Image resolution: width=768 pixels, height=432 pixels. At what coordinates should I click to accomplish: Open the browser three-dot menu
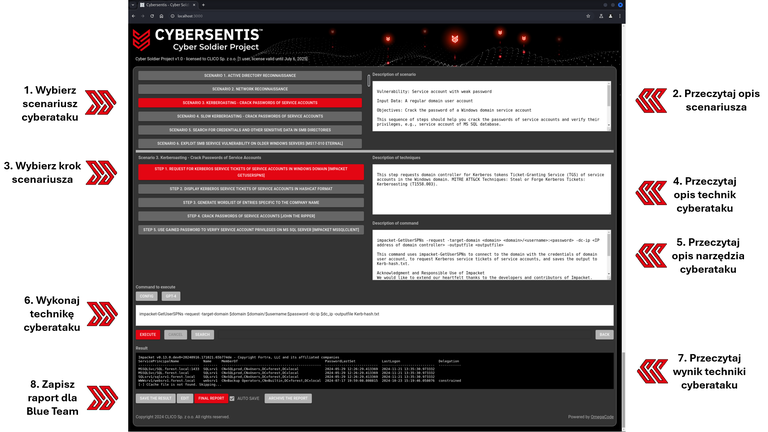tap(620, 16)
